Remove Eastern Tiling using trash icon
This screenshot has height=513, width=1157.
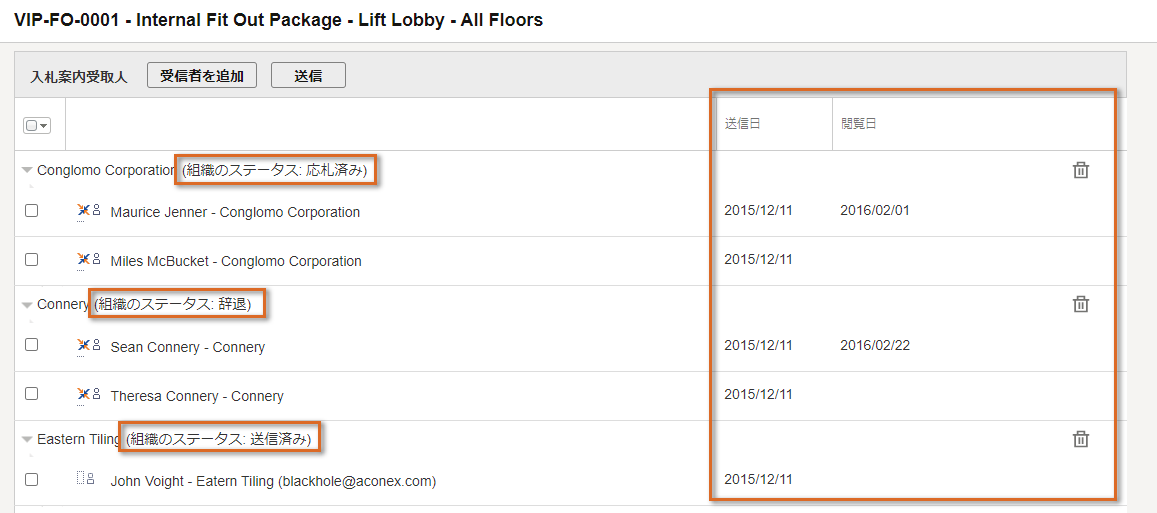tap(1080, 439)
